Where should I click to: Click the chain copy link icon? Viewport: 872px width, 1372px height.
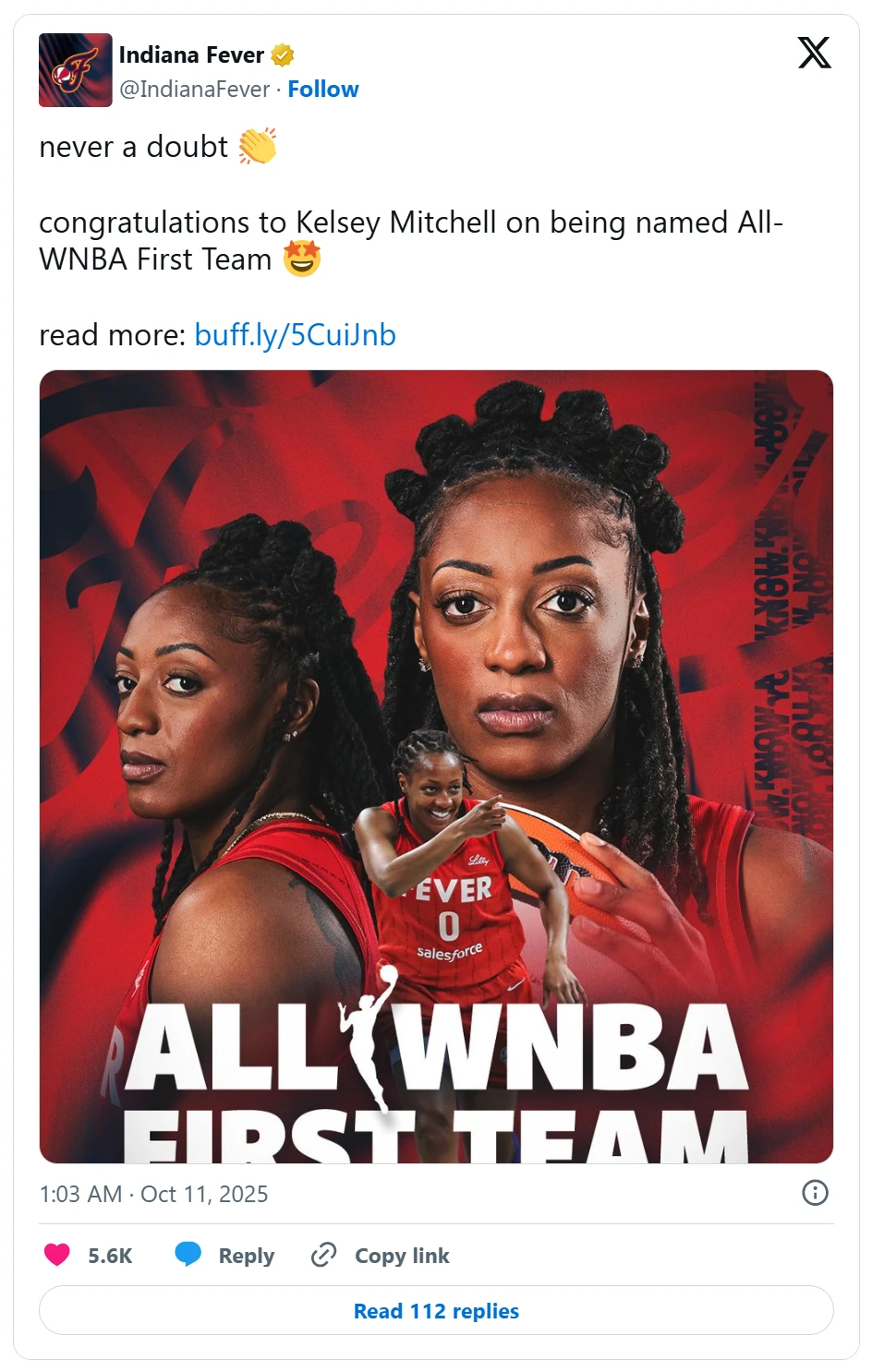pos(323,1255)
